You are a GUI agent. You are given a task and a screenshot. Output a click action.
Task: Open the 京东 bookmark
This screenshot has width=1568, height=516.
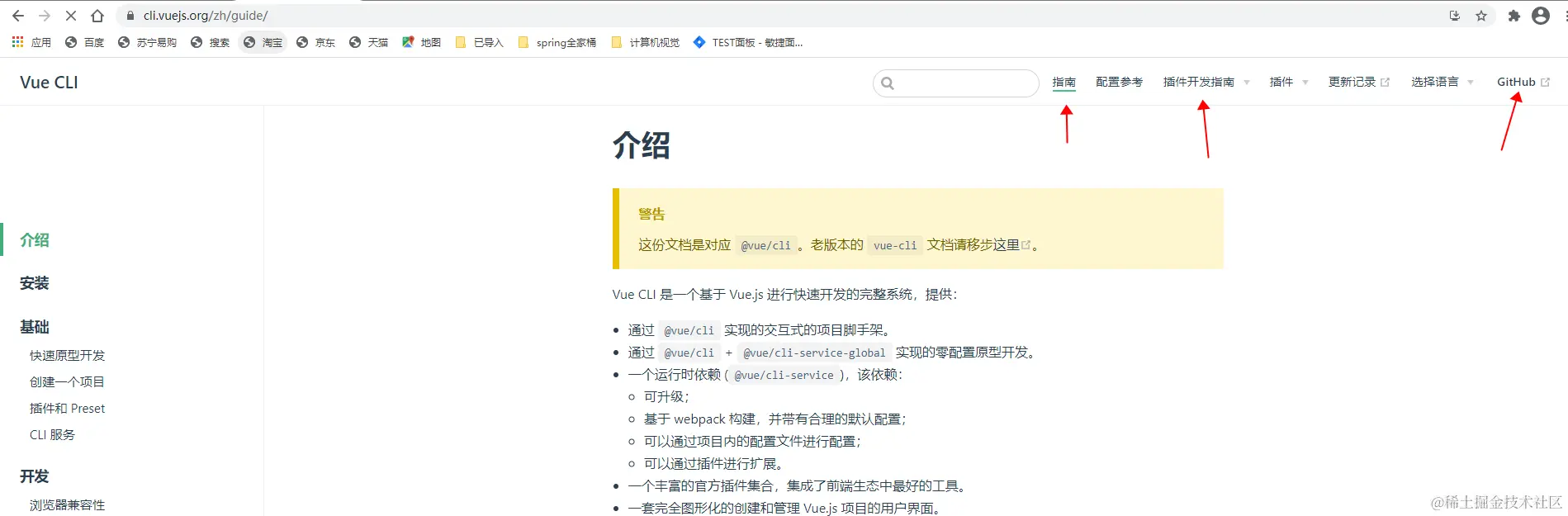(315, 42)
